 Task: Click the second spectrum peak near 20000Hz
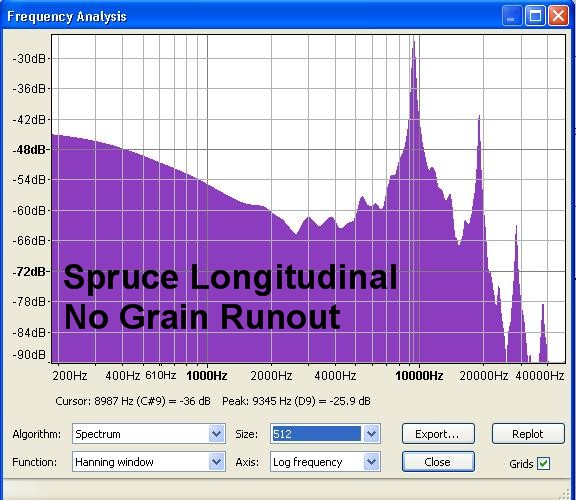point(479,118)
